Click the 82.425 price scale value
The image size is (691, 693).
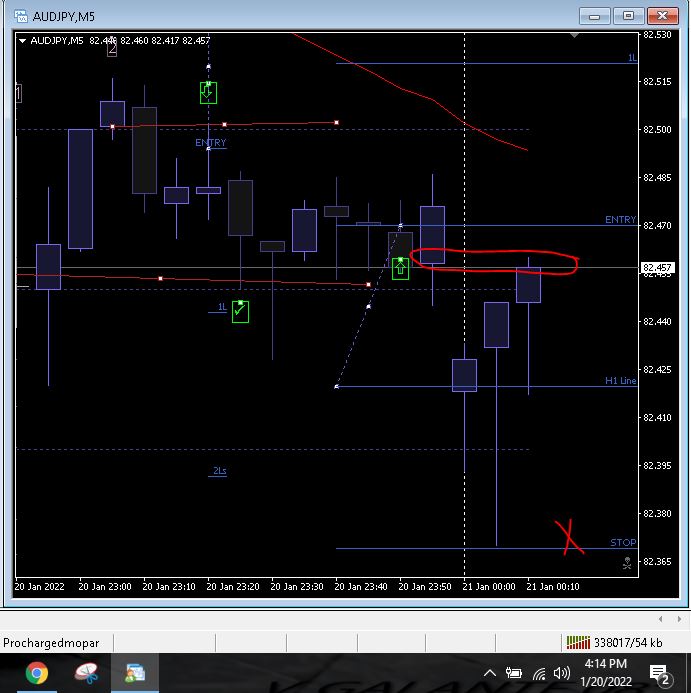tap(657, 369)
